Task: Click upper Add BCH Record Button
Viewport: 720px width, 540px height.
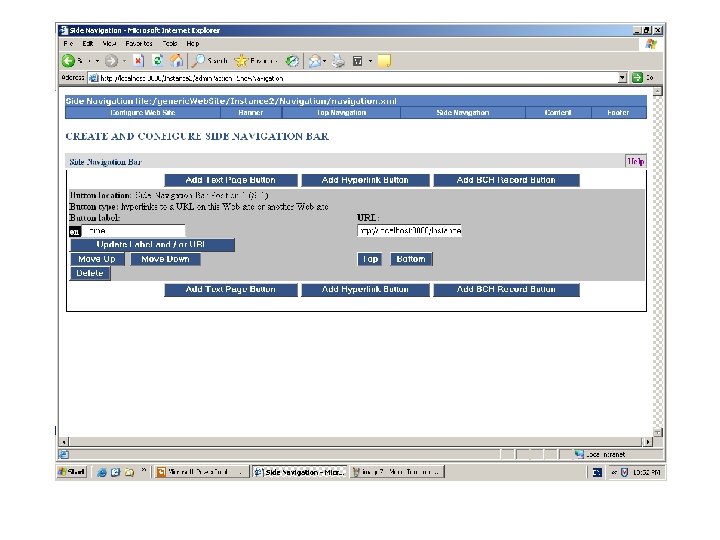Action: coord(506,180)
